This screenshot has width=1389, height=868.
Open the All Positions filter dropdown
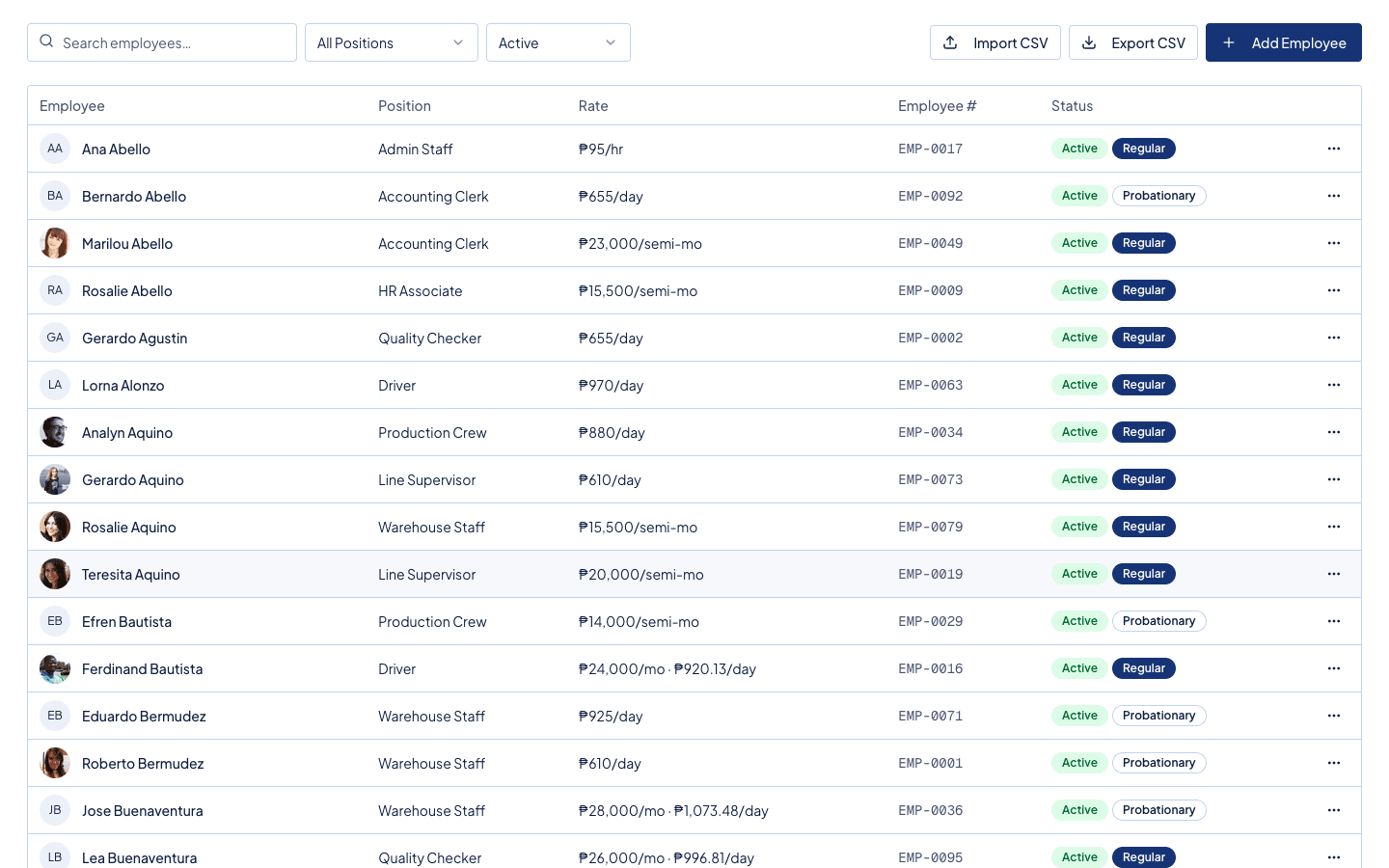click(x=392, y=42)
